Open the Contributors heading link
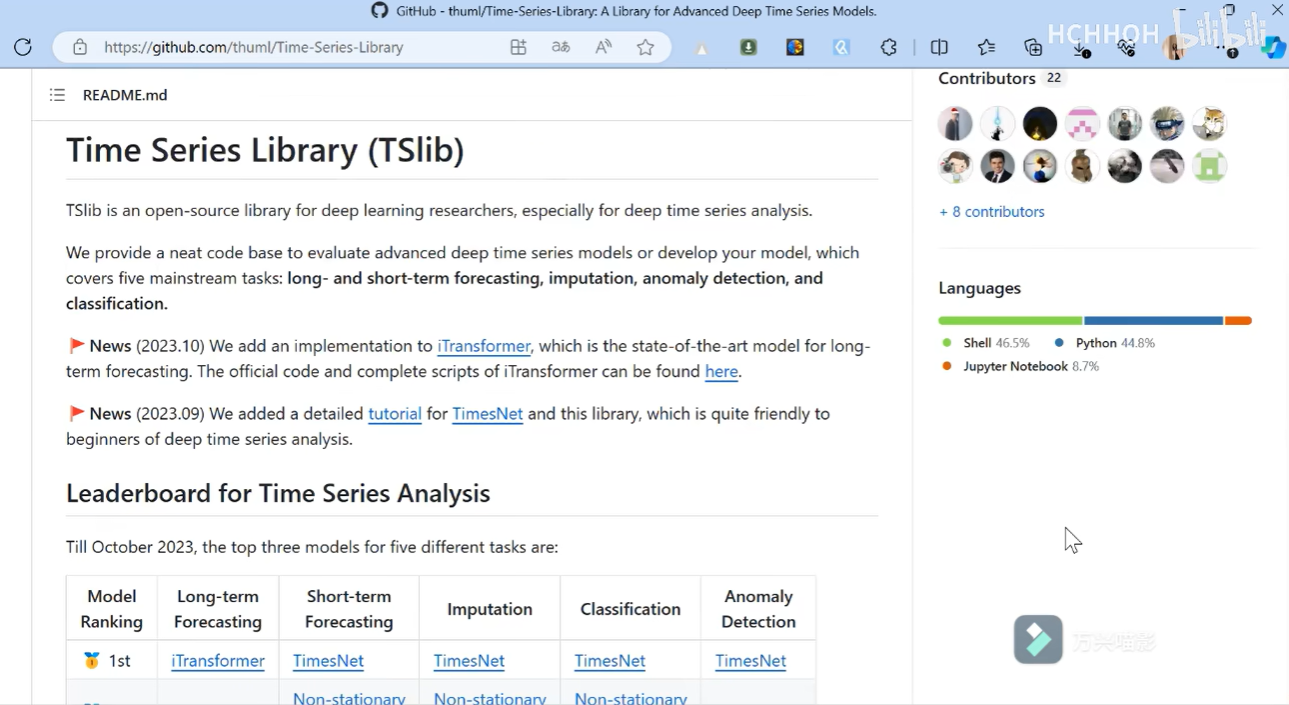This screenshot has width=1289, height=705. click(986, 78)
